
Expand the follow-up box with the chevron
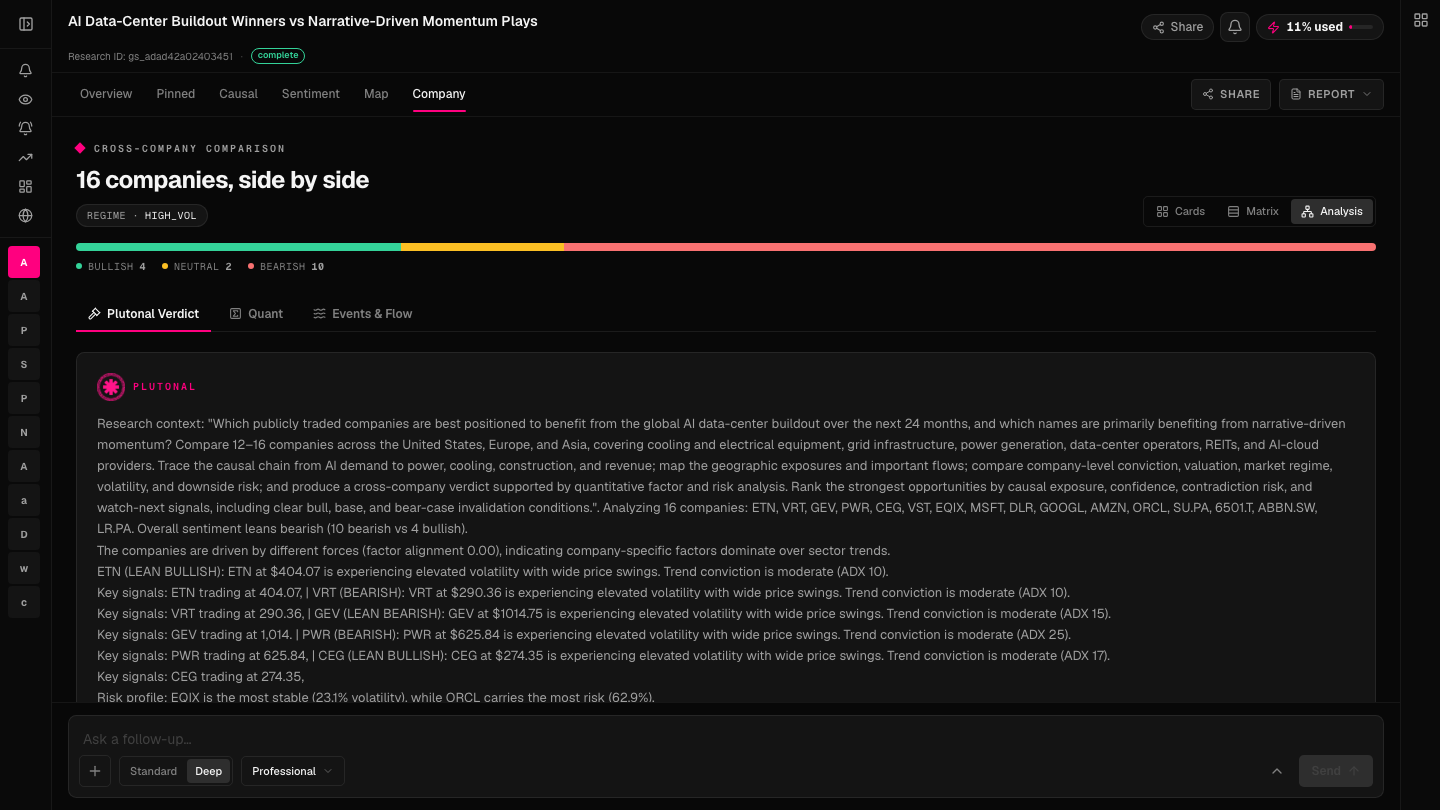[x=1277, y=771]
